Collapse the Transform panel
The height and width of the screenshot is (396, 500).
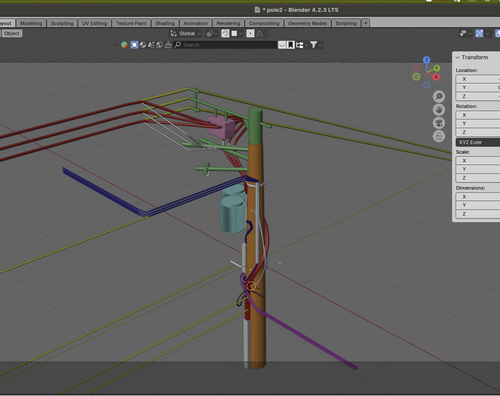click(x=458, y=57)
